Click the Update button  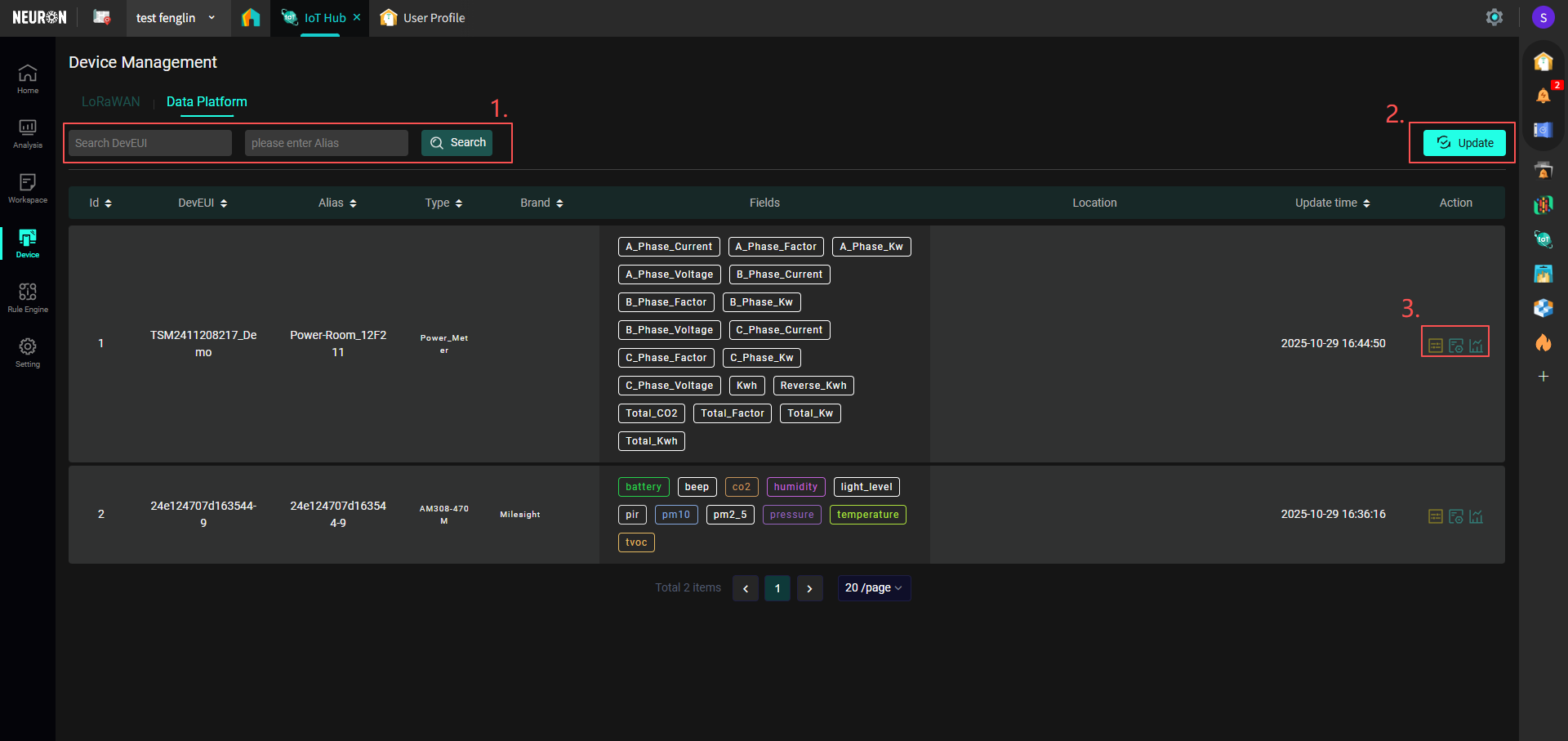coord(1463,143)
